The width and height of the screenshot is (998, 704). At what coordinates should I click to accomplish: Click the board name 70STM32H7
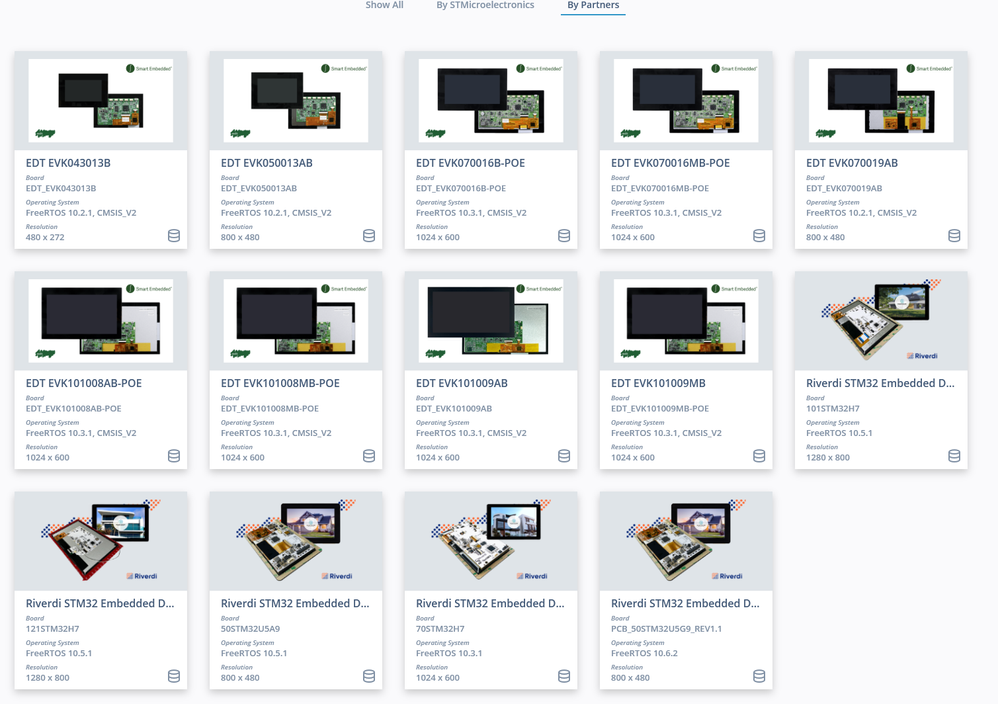point(440,629)
